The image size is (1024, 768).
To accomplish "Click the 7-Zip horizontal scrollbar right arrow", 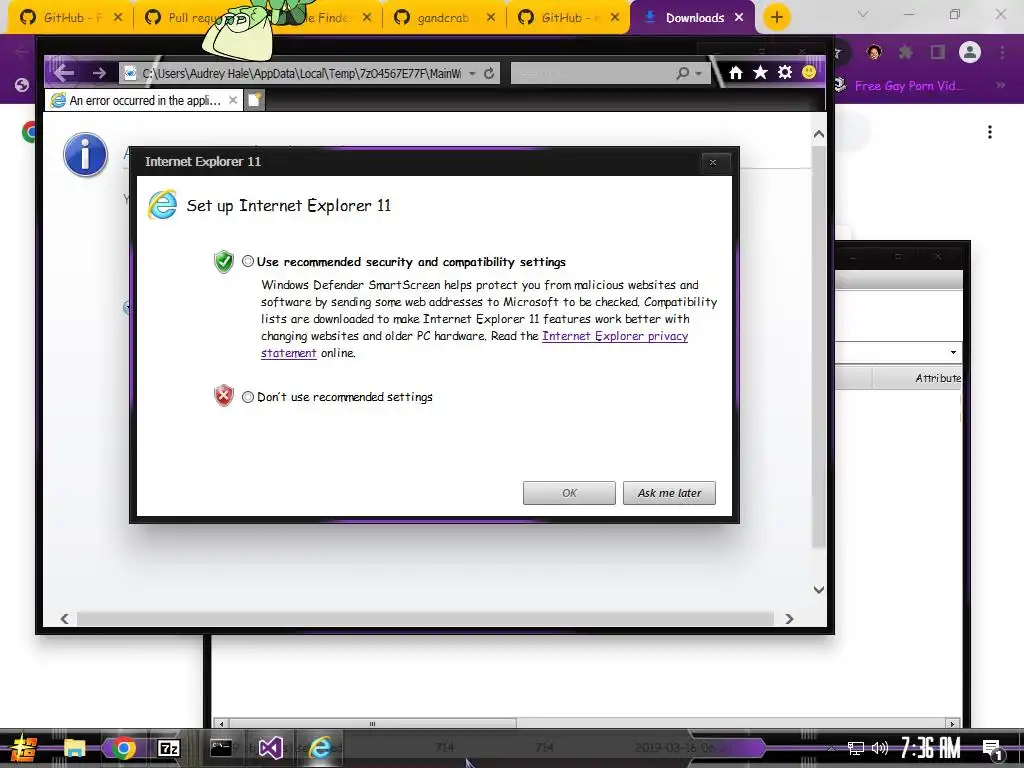I will coord(952,724).
